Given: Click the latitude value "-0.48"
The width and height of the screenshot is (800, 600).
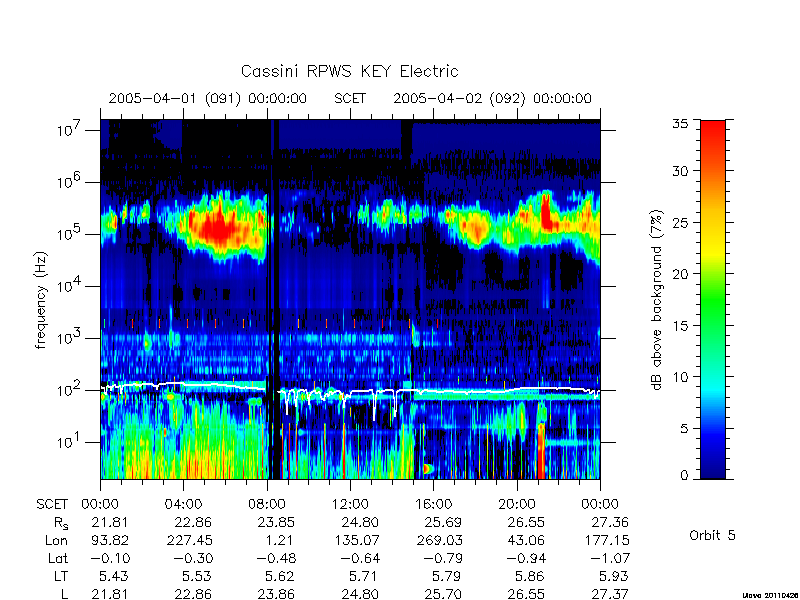Looking at the screenshot, I should pos(276,558).
